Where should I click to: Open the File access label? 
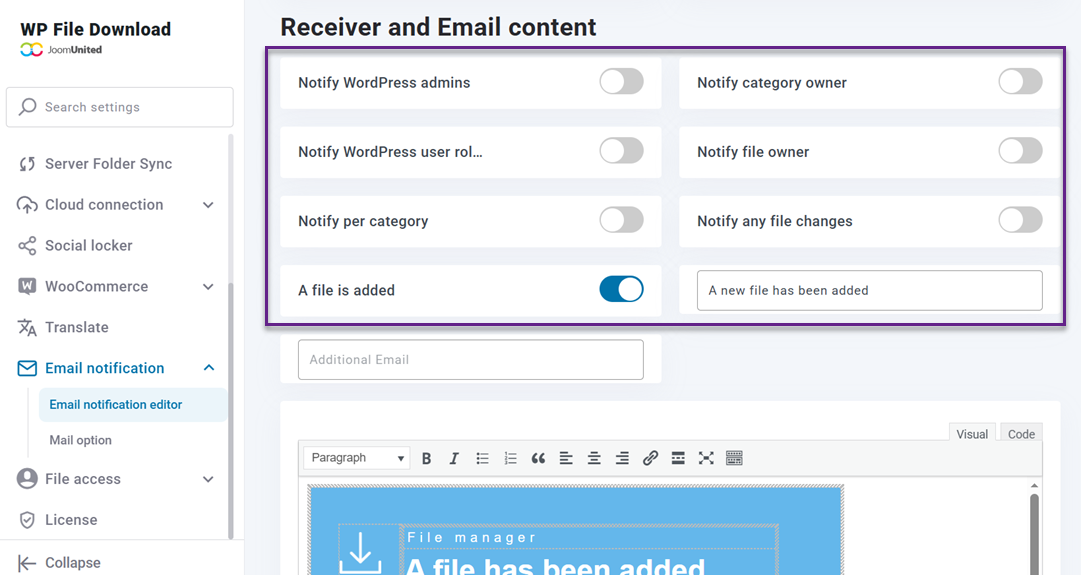pos(83,479)
